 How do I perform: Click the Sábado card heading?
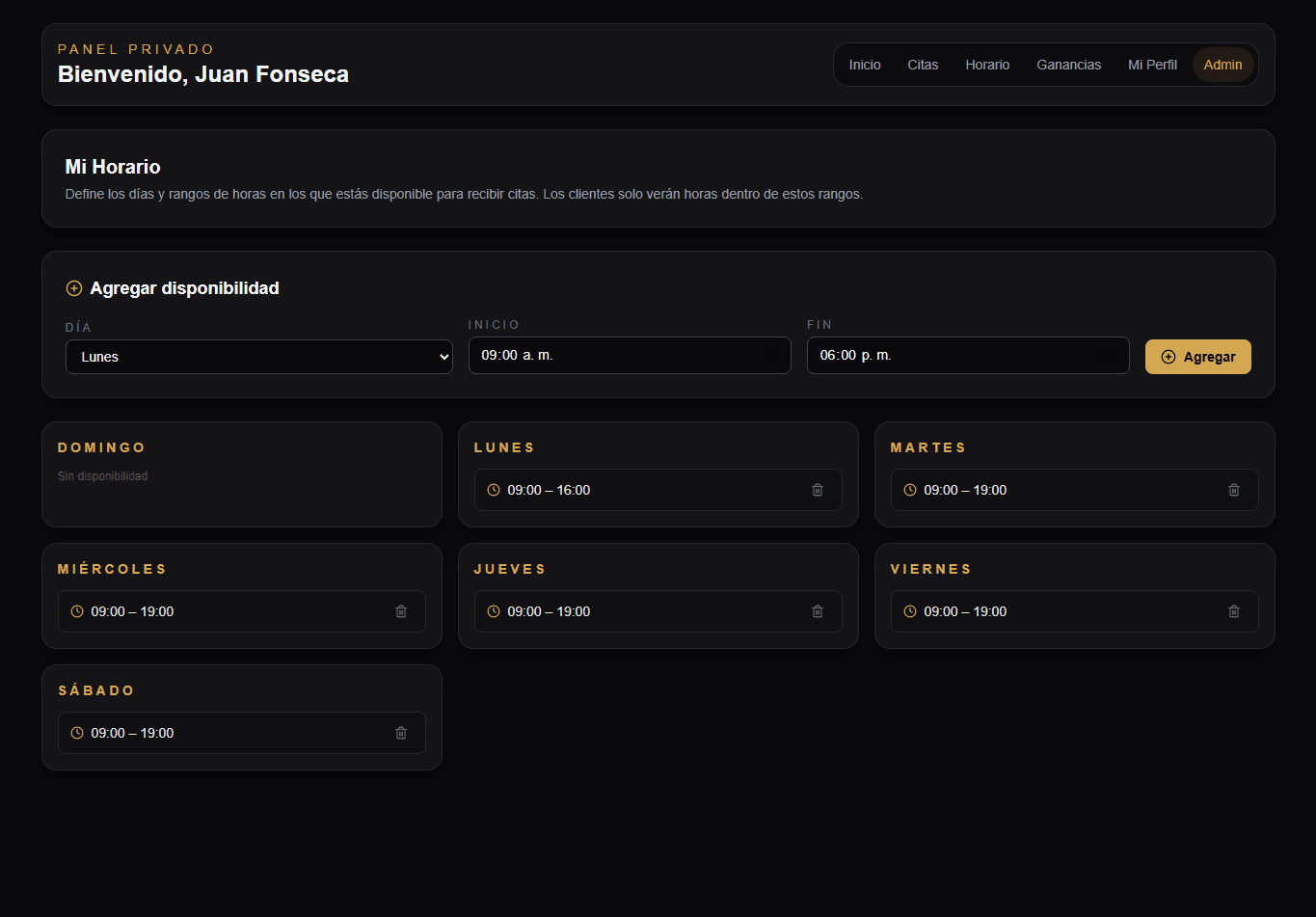96,690
